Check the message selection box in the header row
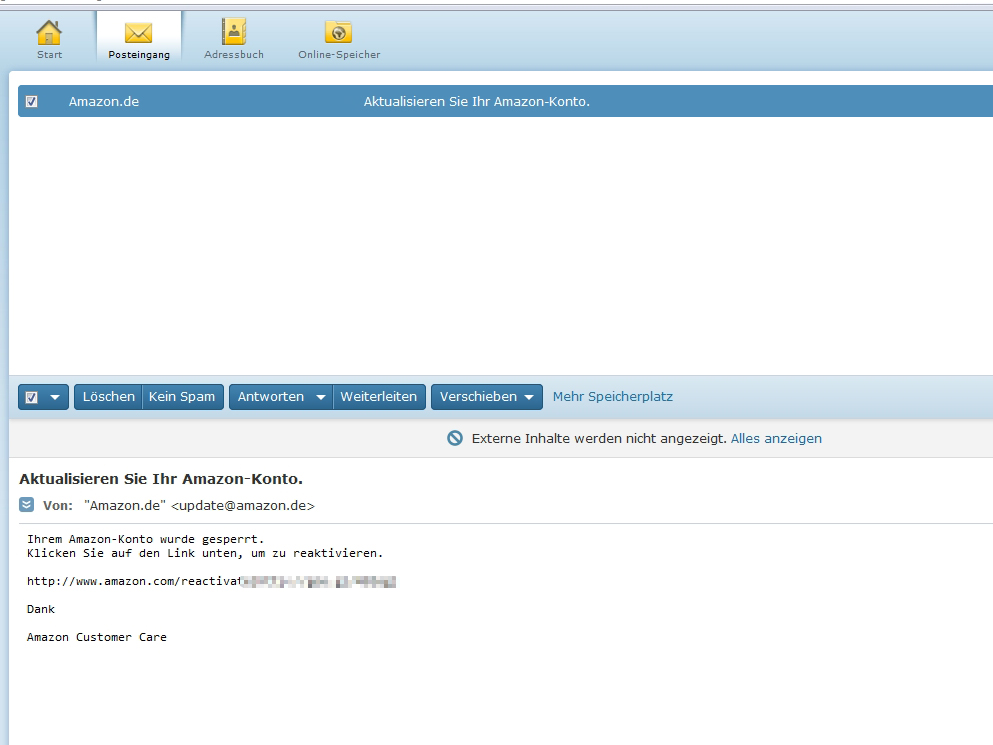 click(31, 101)
